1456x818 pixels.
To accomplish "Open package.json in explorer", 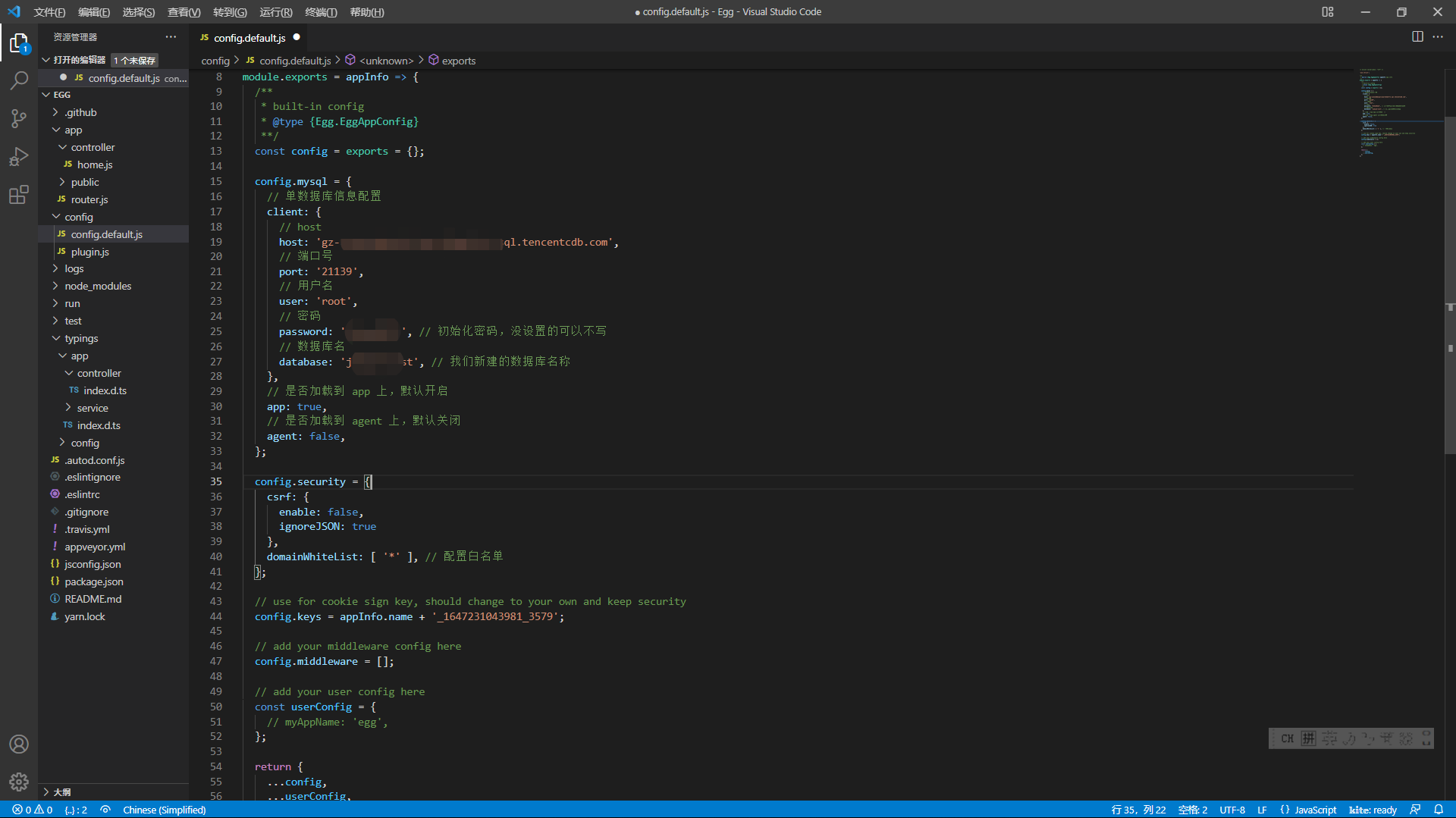I will [x=94, y=581].
